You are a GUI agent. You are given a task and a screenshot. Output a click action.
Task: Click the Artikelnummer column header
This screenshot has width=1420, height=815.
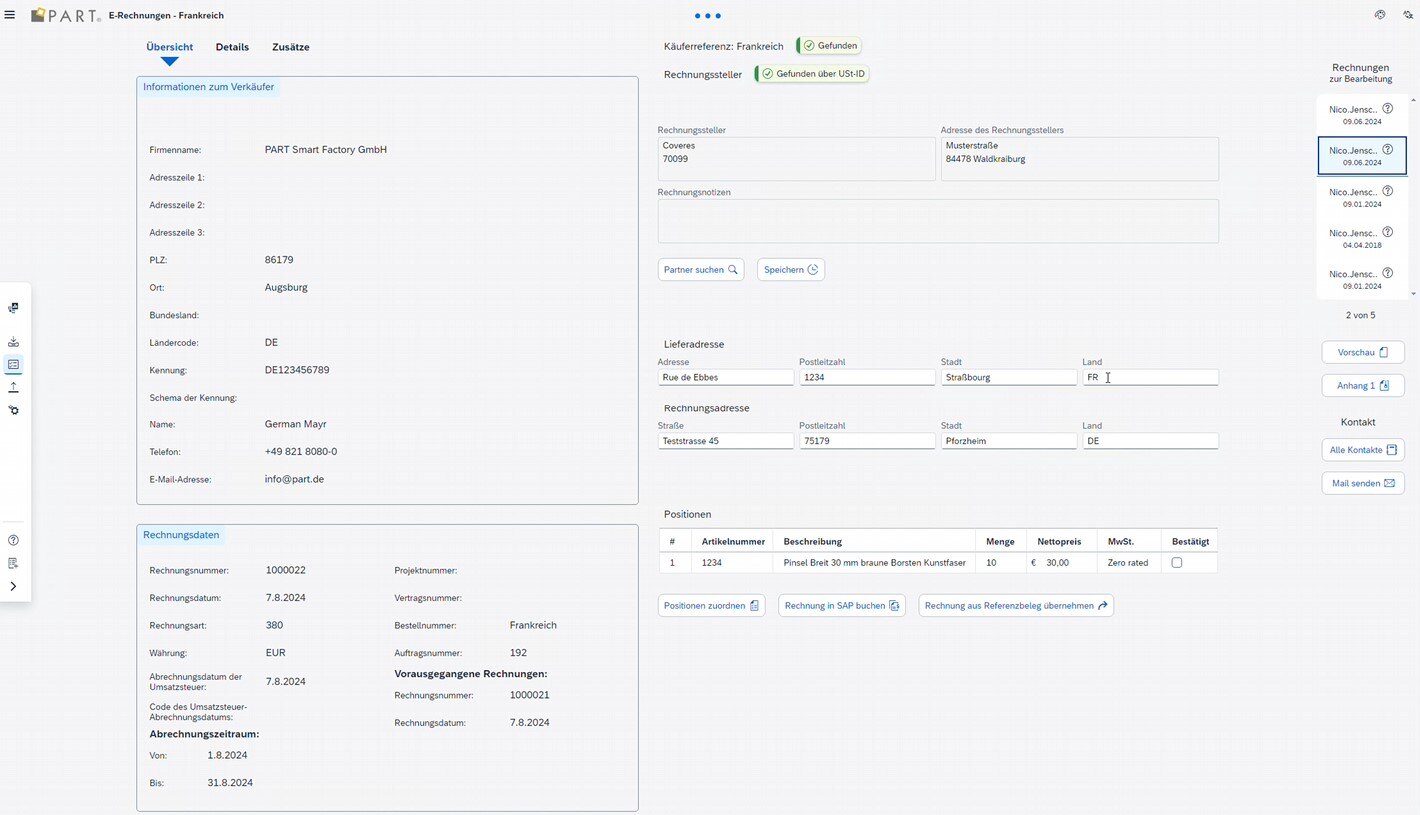(x=733, y=541)
